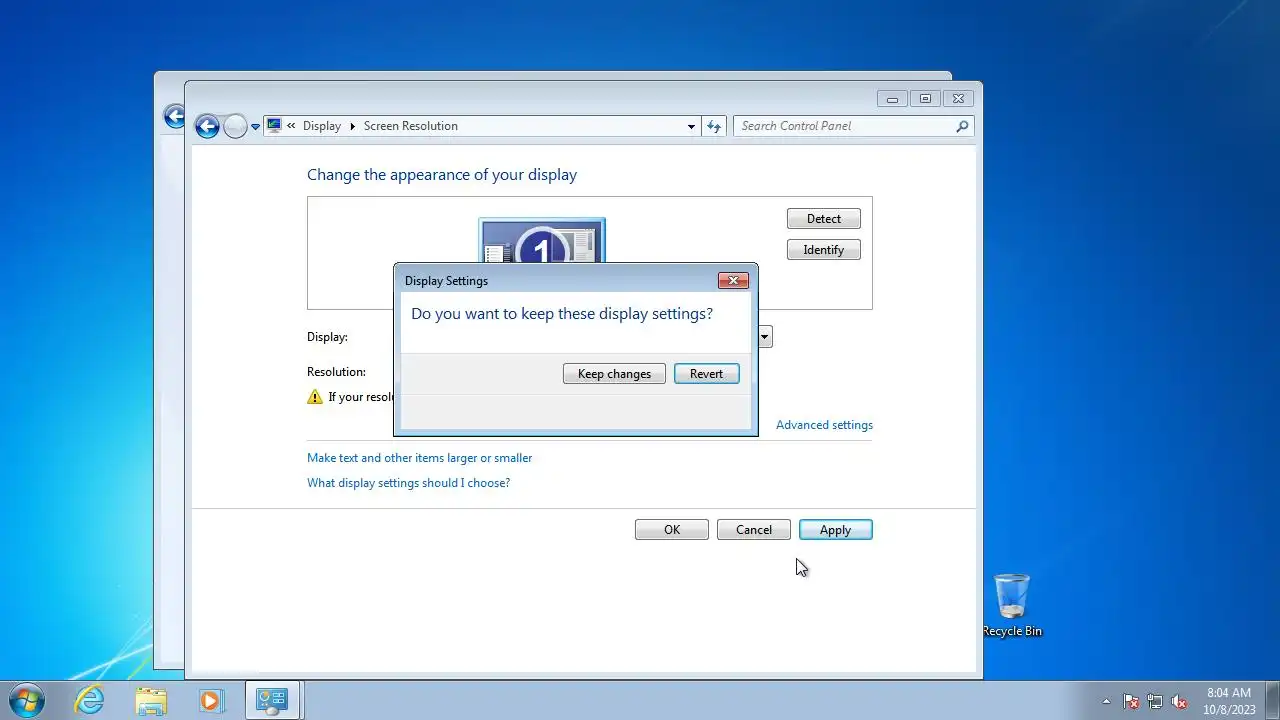1280x720 pixels.
Task: Open the Display dropdown arrow
Action: pyautogui.click(x=765, y=337)
